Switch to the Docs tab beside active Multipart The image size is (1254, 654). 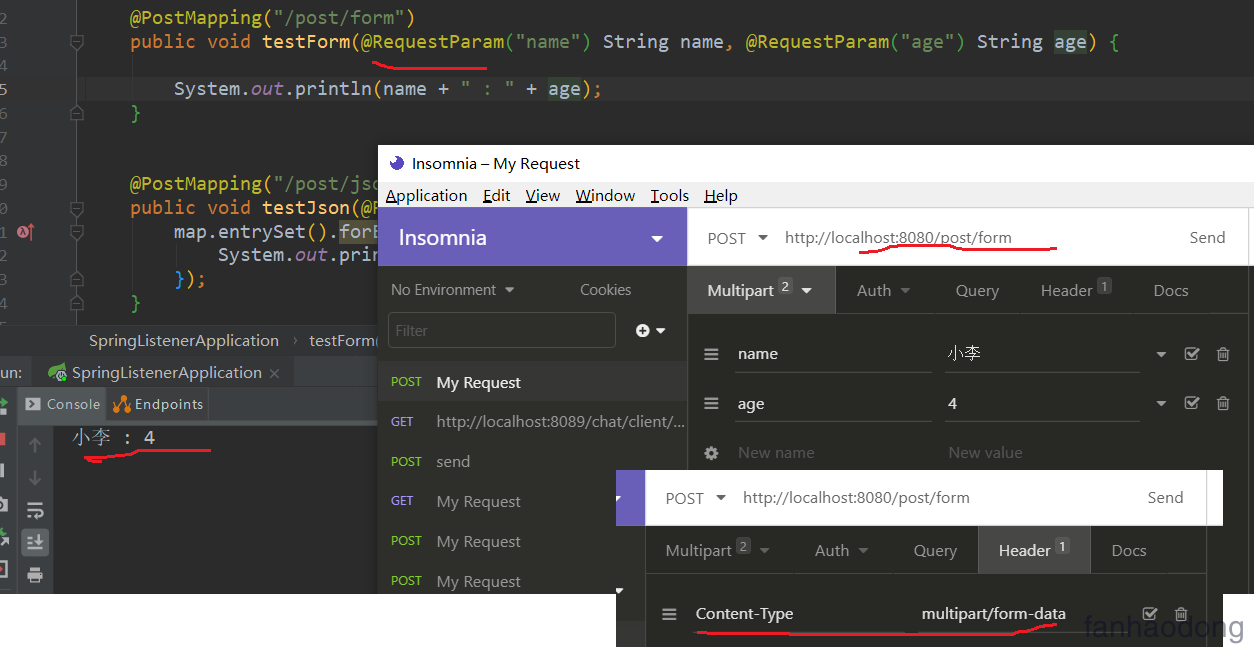pyautogui.click(x=1171, y=291)
